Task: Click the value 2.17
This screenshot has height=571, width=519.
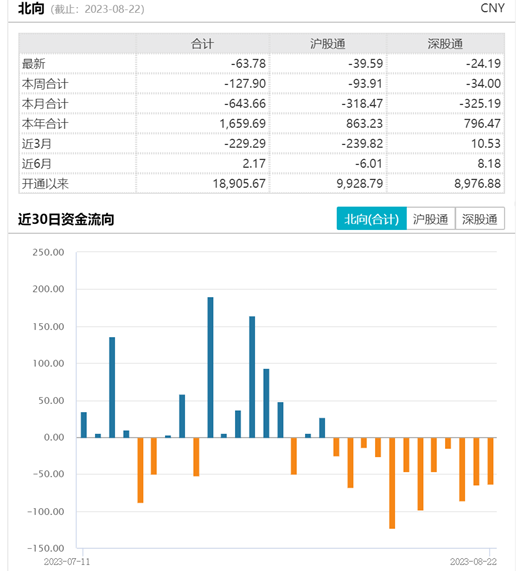Action: [254, 164]
